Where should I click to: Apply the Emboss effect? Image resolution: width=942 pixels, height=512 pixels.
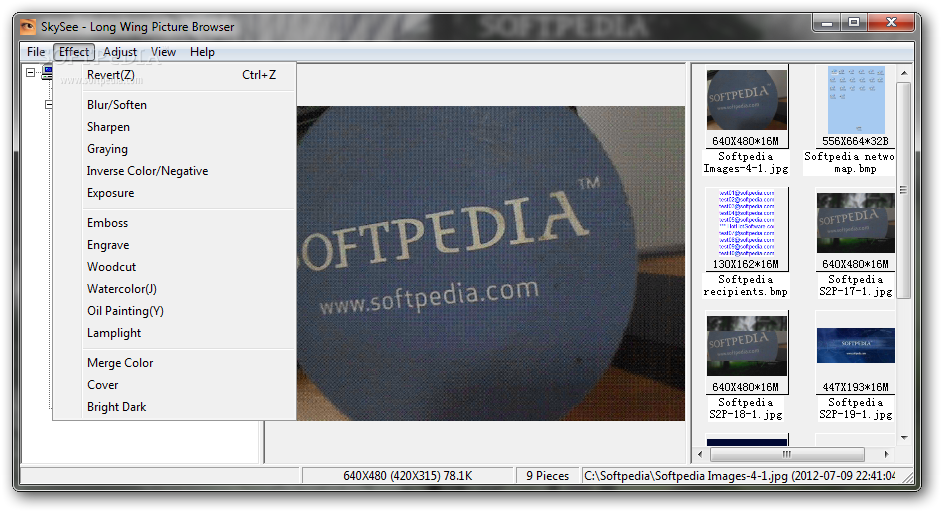click(174, 223)
